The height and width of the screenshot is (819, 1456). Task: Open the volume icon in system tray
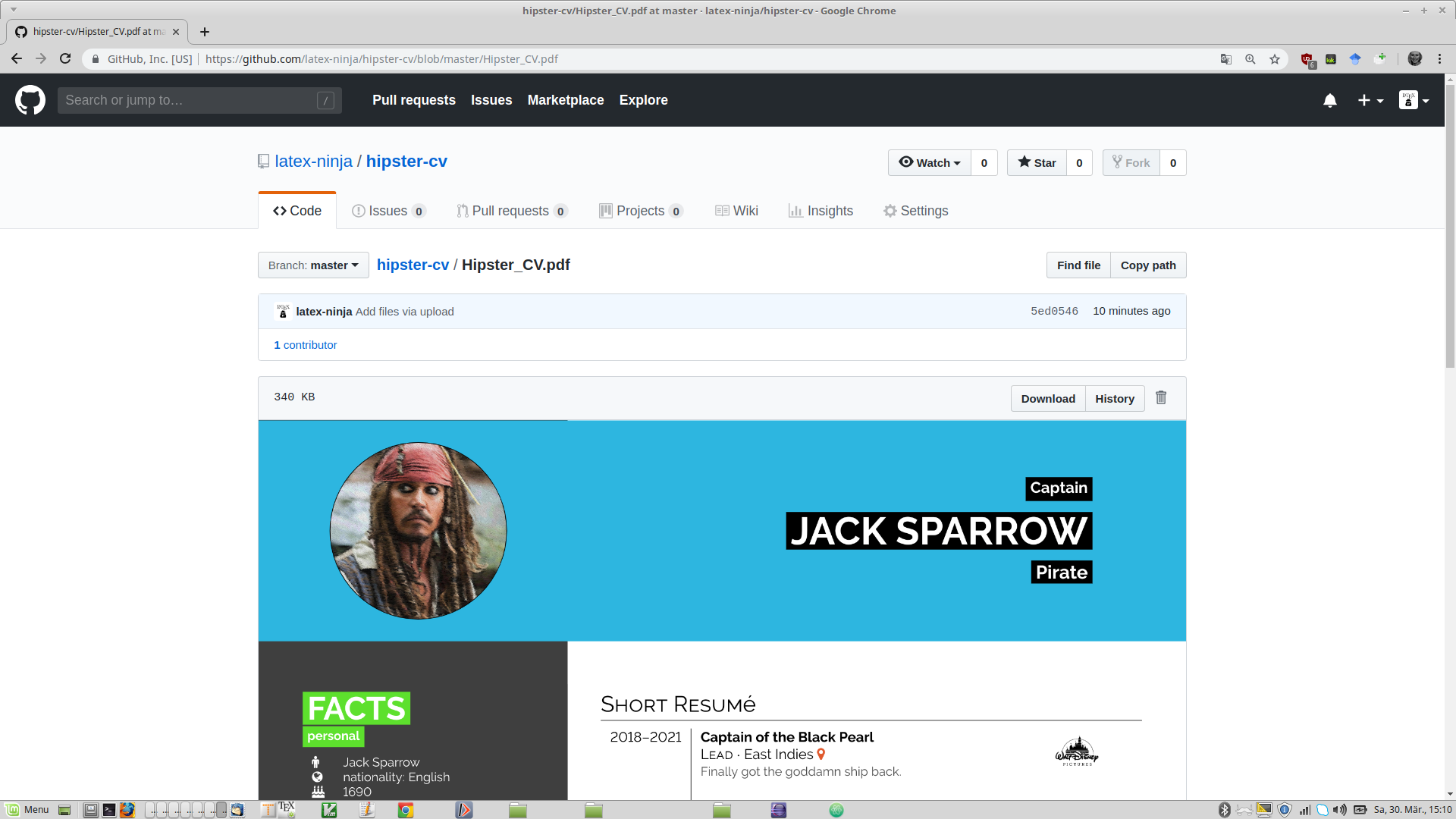coord(1340,810)
